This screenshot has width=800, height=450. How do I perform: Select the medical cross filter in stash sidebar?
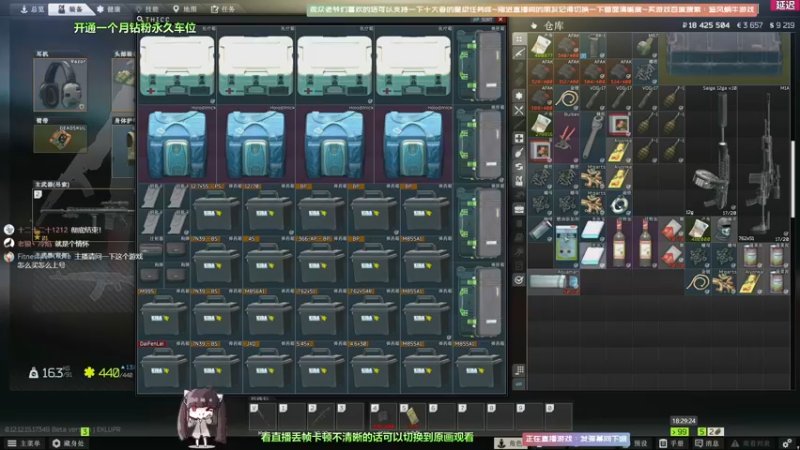pyautogui.click(x=519, y=138)
